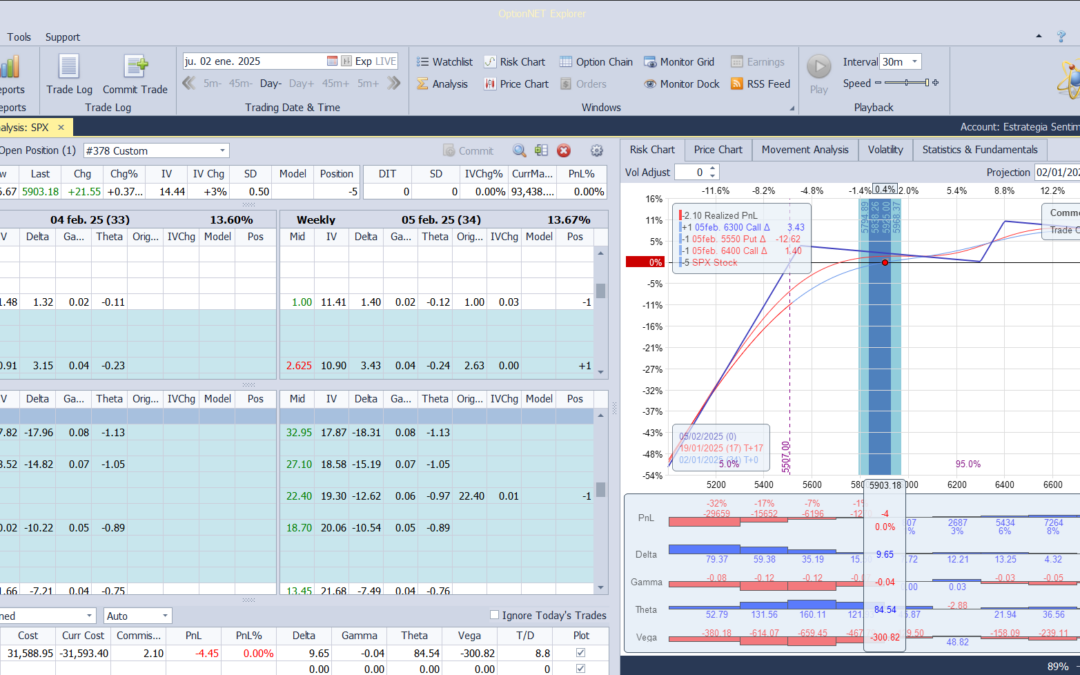
Task: Toggle Plot checkbox in first position row
Action: point(581,654)
